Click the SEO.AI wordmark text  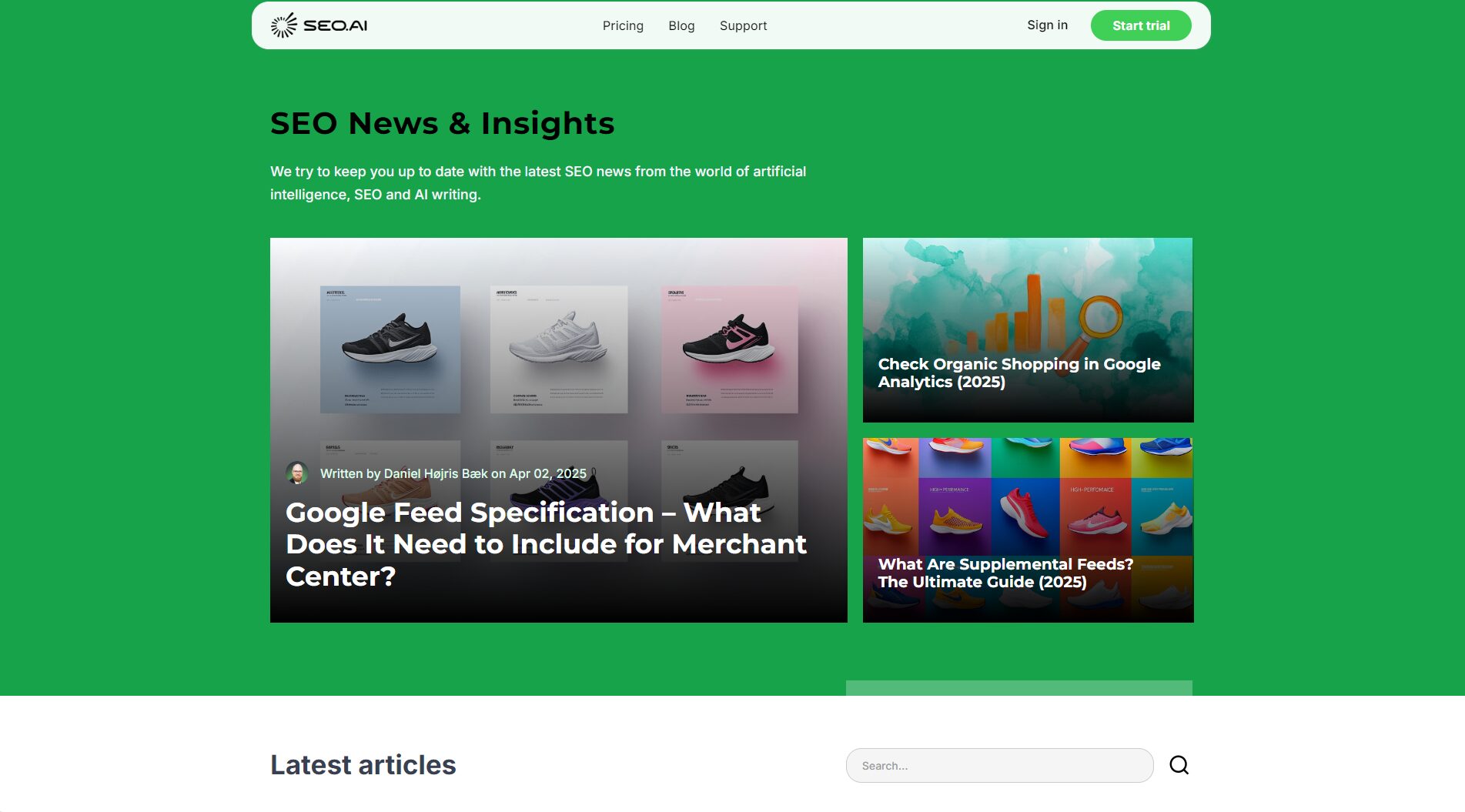pyautogui.click(x=335, y=25)
